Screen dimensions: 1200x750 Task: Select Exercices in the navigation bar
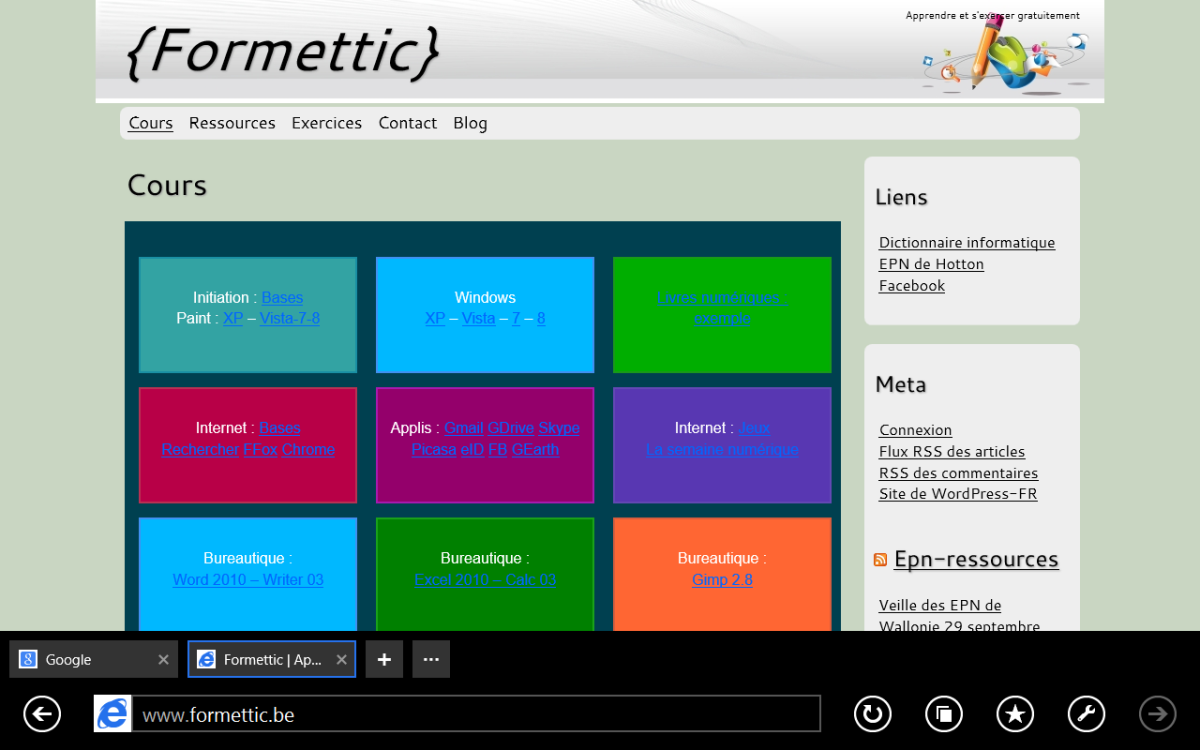326,123
